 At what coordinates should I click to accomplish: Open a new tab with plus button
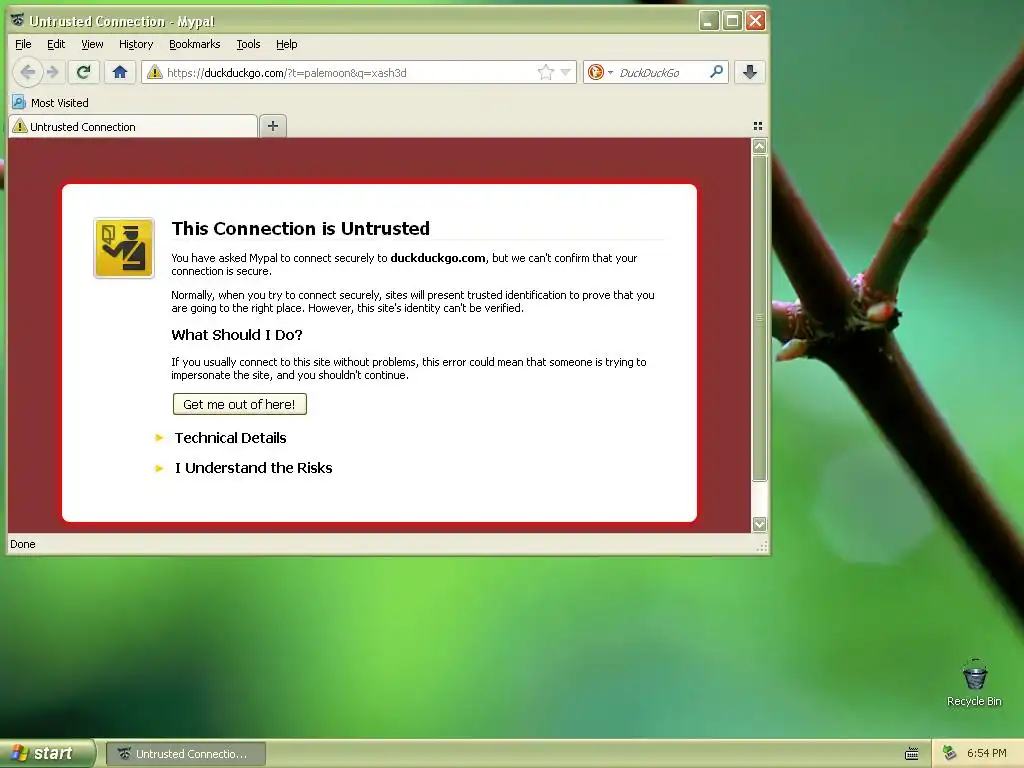[273, 126]
